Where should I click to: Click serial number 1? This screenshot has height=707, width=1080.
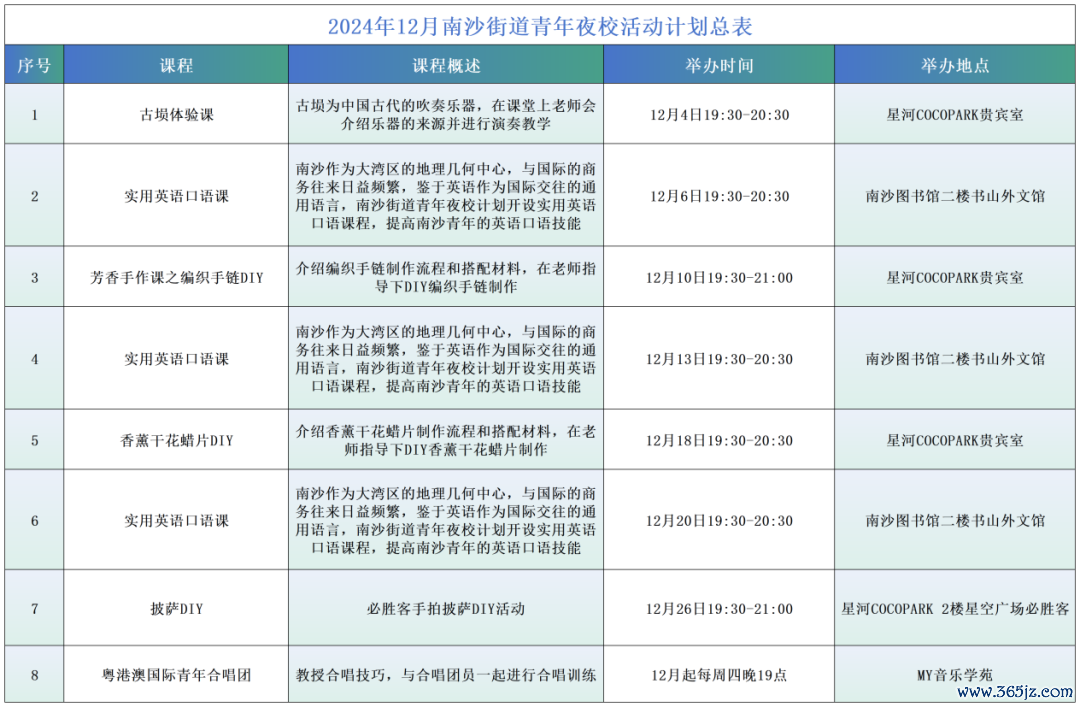[34, 114]
